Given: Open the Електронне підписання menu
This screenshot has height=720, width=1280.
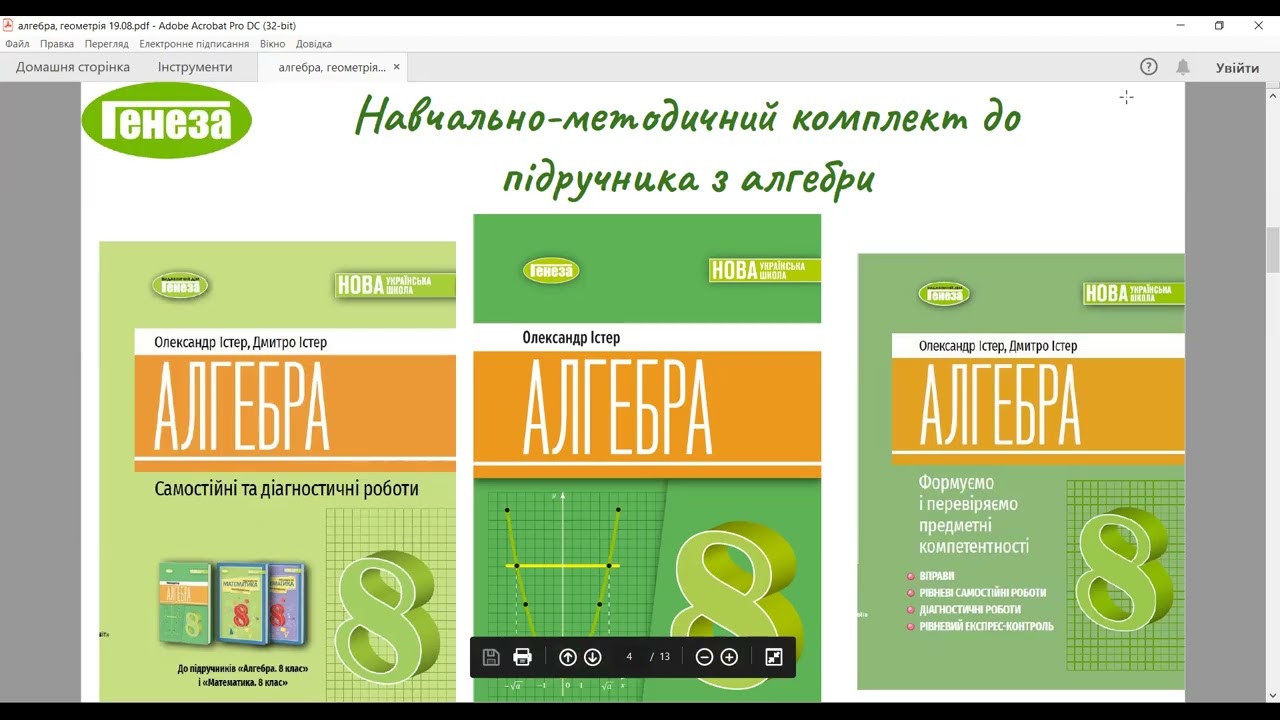Looking at the screenshot, I should pos(194,44).
